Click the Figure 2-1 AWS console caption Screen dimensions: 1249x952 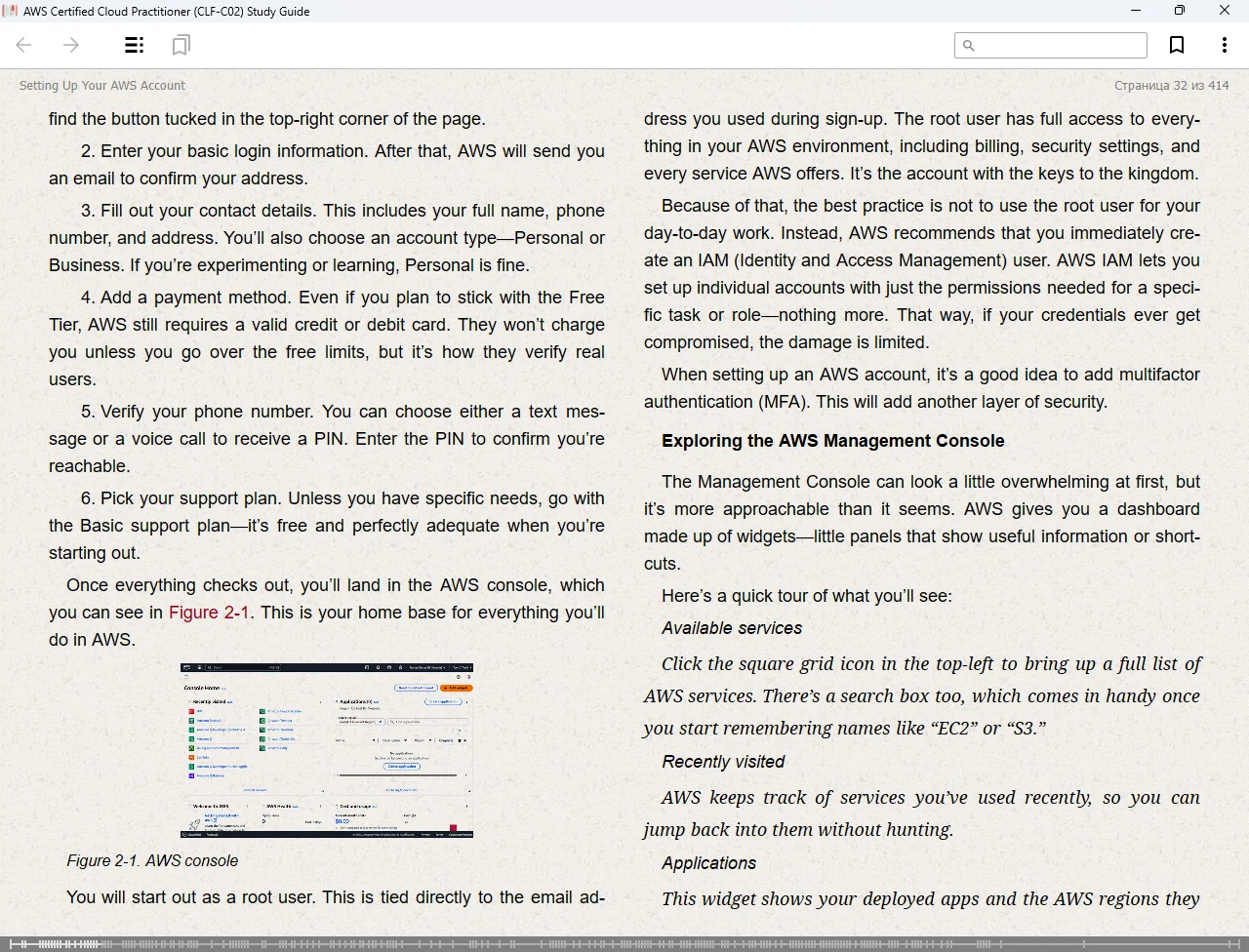[x=152, y=861]
